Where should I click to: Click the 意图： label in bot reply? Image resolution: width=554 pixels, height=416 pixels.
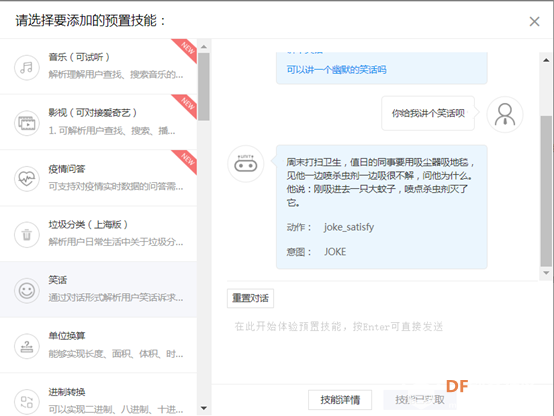pos(299,252)
